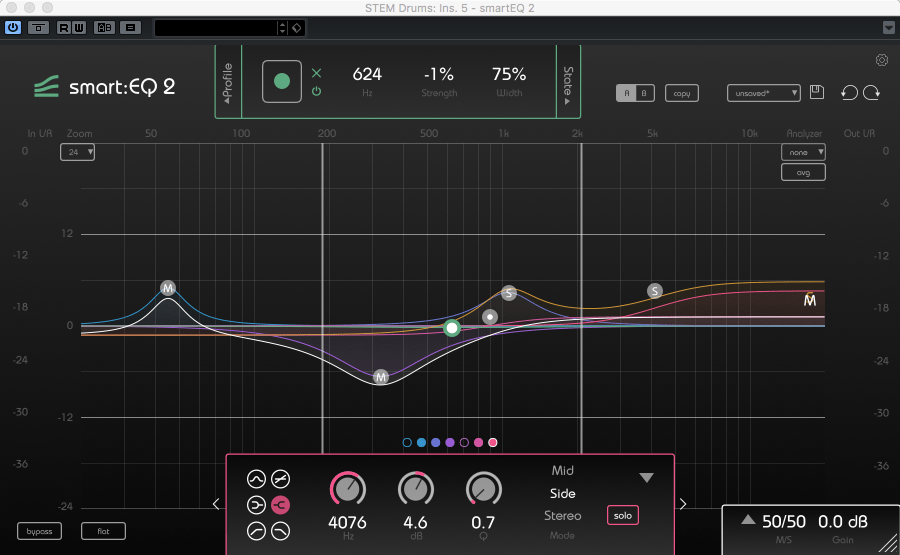Screen dimensions: 900x555
Task: Open the unsaved* preset dropdown
Action: [x=763, y=93]
